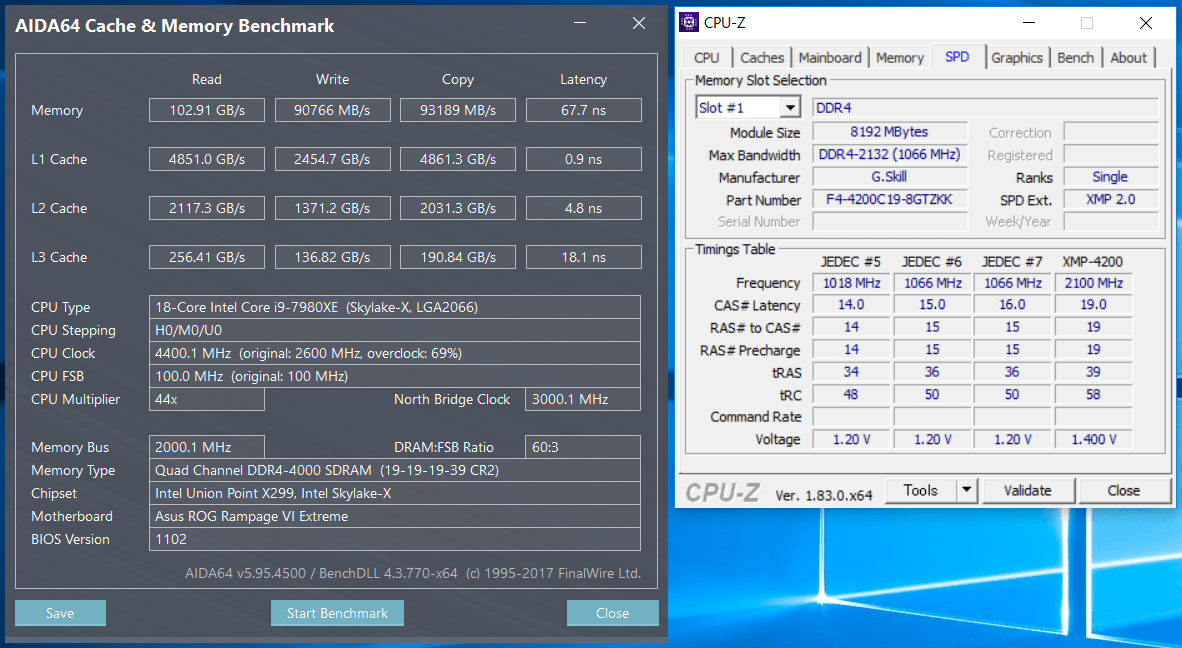
Task: Select the SPD tab
Action: (x=957, y=57)
